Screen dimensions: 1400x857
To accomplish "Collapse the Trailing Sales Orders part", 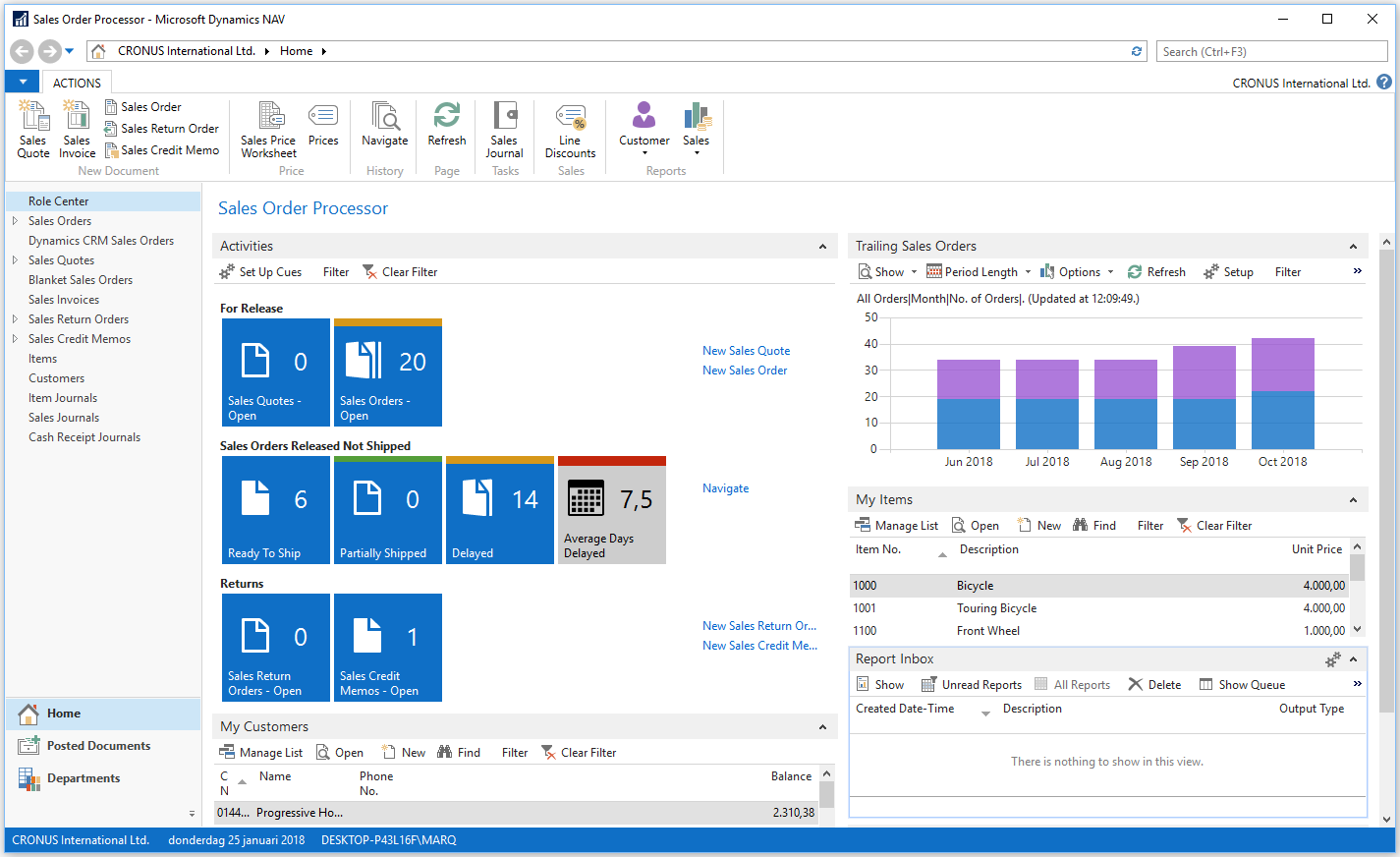I will [1353, 247].
